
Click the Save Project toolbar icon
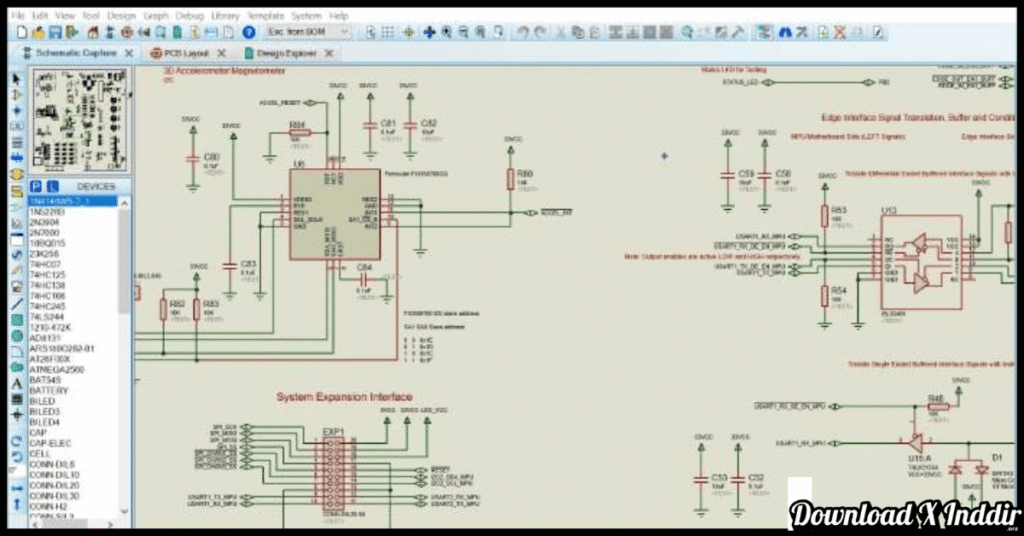pos(57,32)
